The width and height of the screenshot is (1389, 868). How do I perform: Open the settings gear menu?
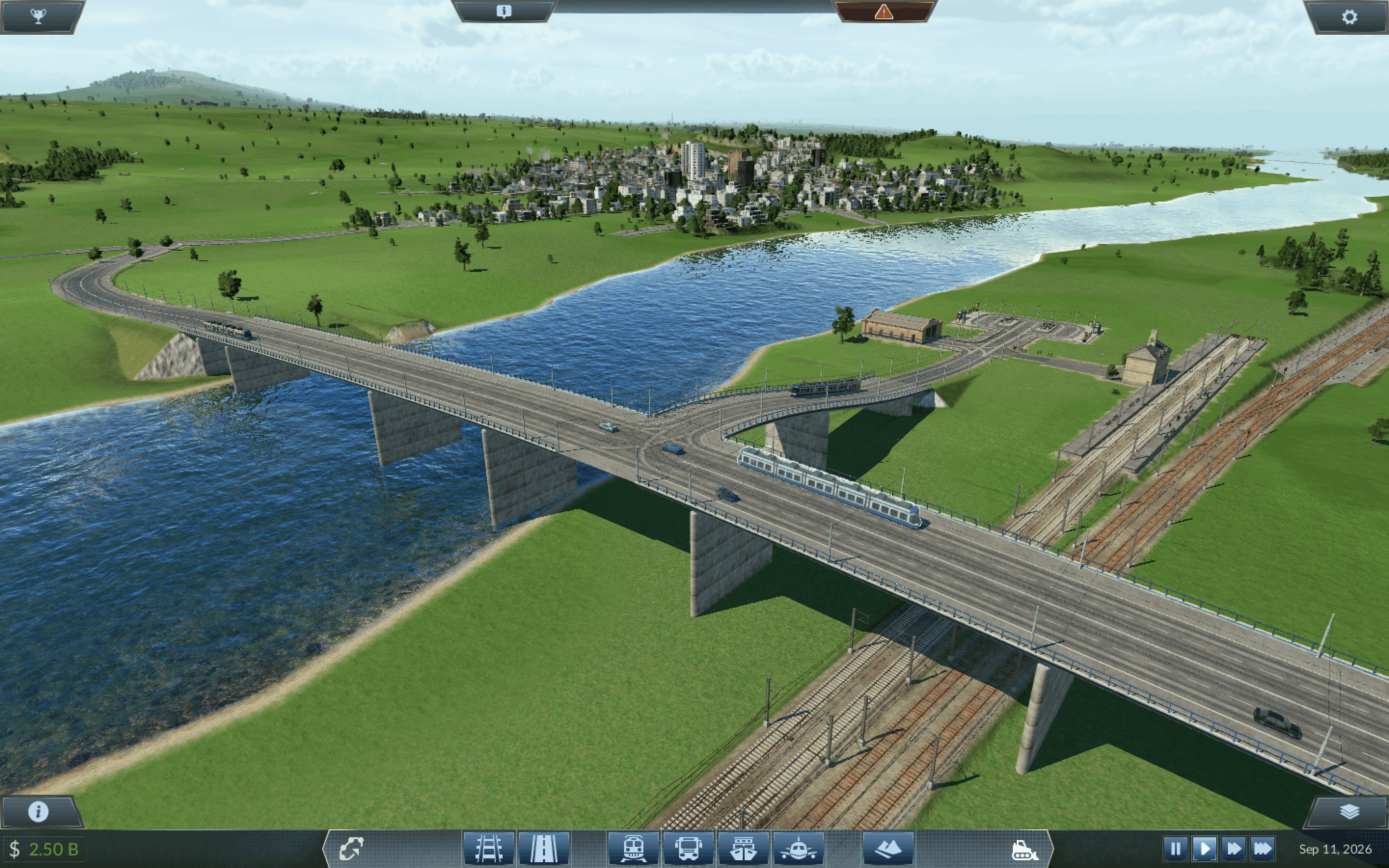pos(1349,17)
